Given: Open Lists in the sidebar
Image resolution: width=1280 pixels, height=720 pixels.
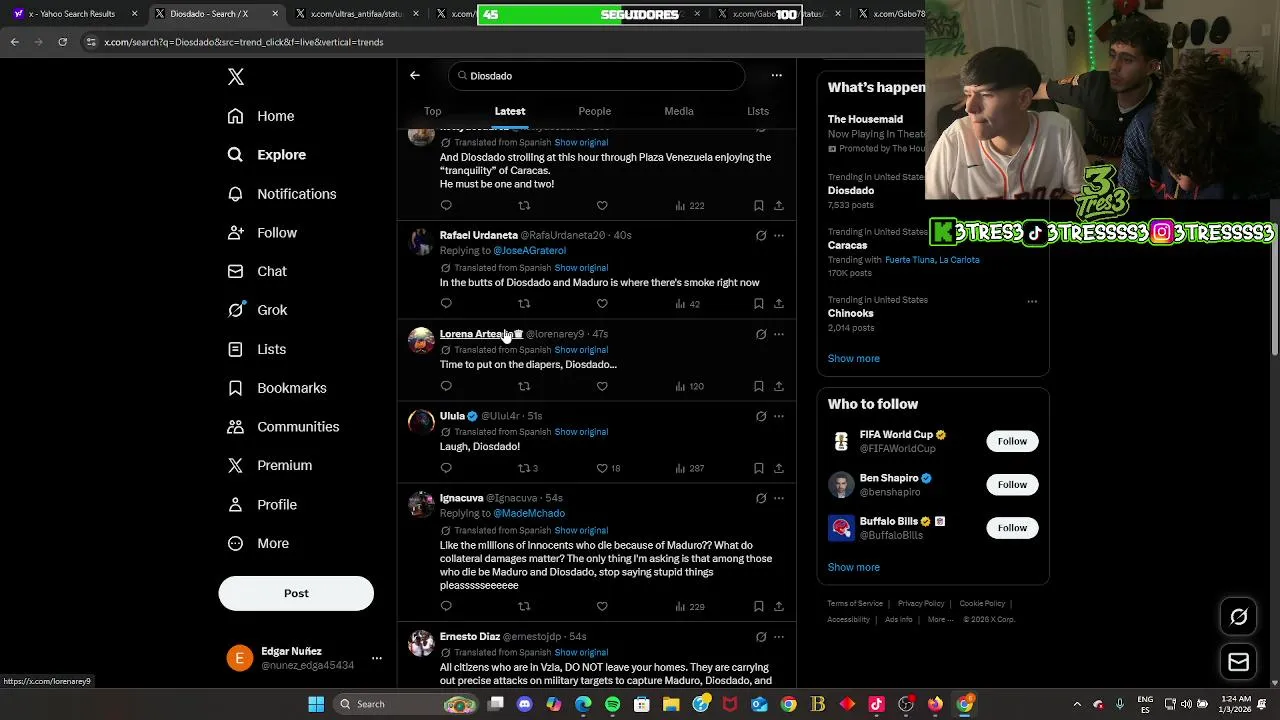Looking at the screenshot, I should pyautogui.click(x=257, y=349).
